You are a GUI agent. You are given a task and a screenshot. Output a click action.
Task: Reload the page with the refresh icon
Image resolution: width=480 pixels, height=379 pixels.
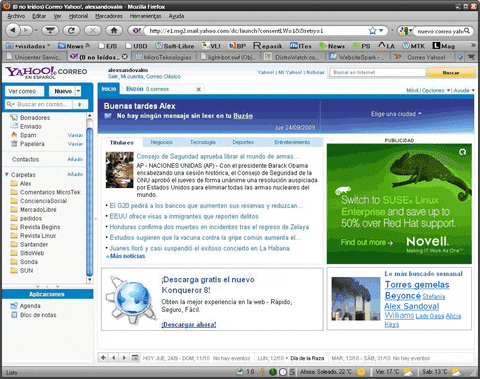[x=71, y=30]
